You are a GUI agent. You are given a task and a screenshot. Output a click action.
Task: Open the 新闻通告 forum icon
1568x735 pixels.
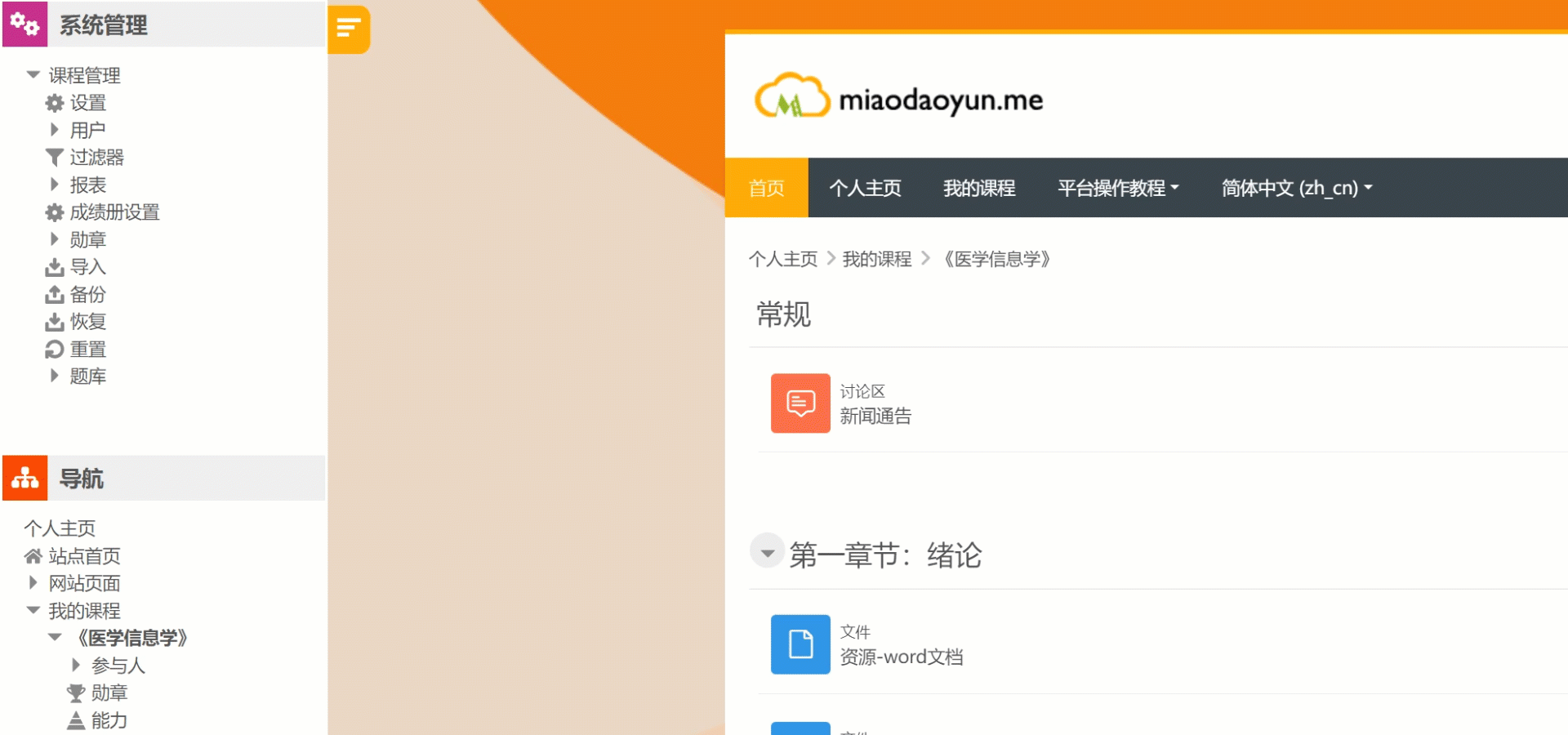[800, 403]
